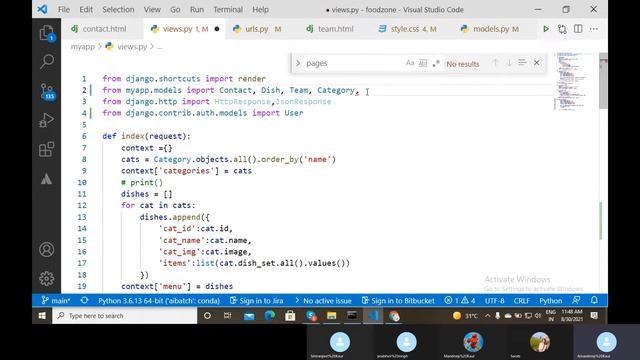The image size is (640, 360).
Task: Close the find widget
Action: click(537, 63)
